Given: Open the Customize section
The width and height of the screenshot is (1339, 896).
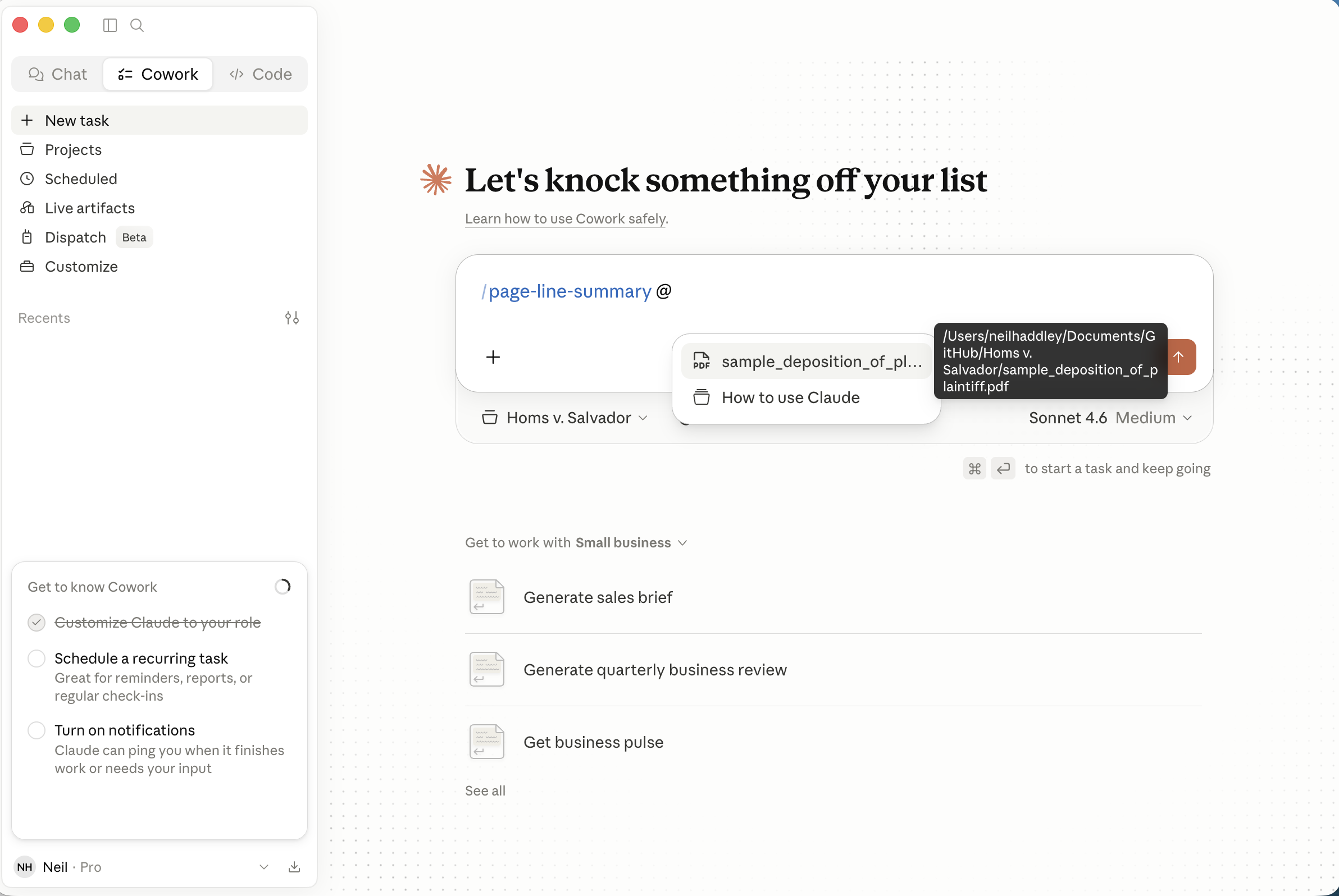Looking at the screenshot, I should pyautogui.click(x=160, y=266).
